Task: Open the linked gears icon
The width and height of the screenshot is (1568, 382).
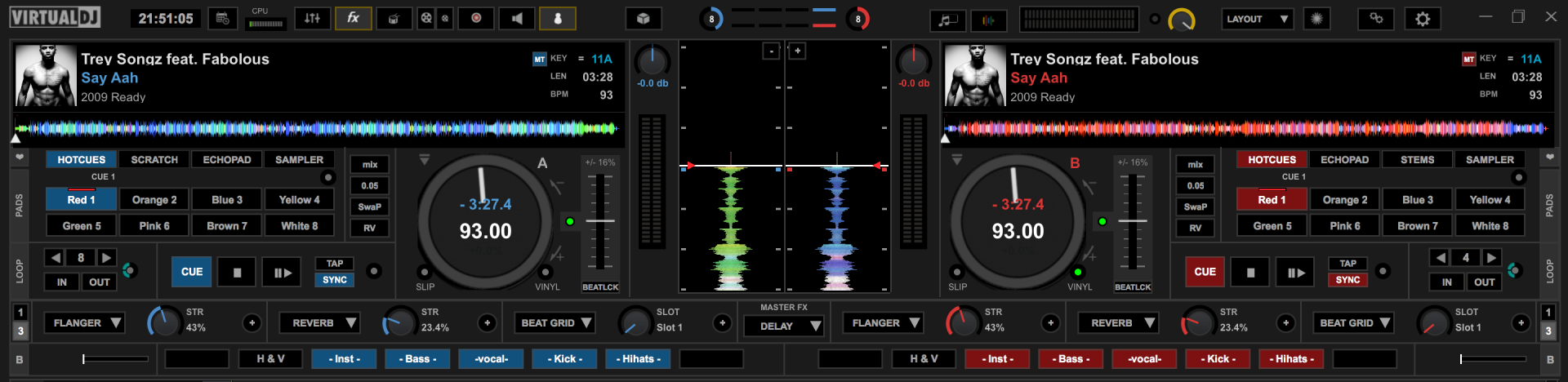Action: coord(1376,18)
